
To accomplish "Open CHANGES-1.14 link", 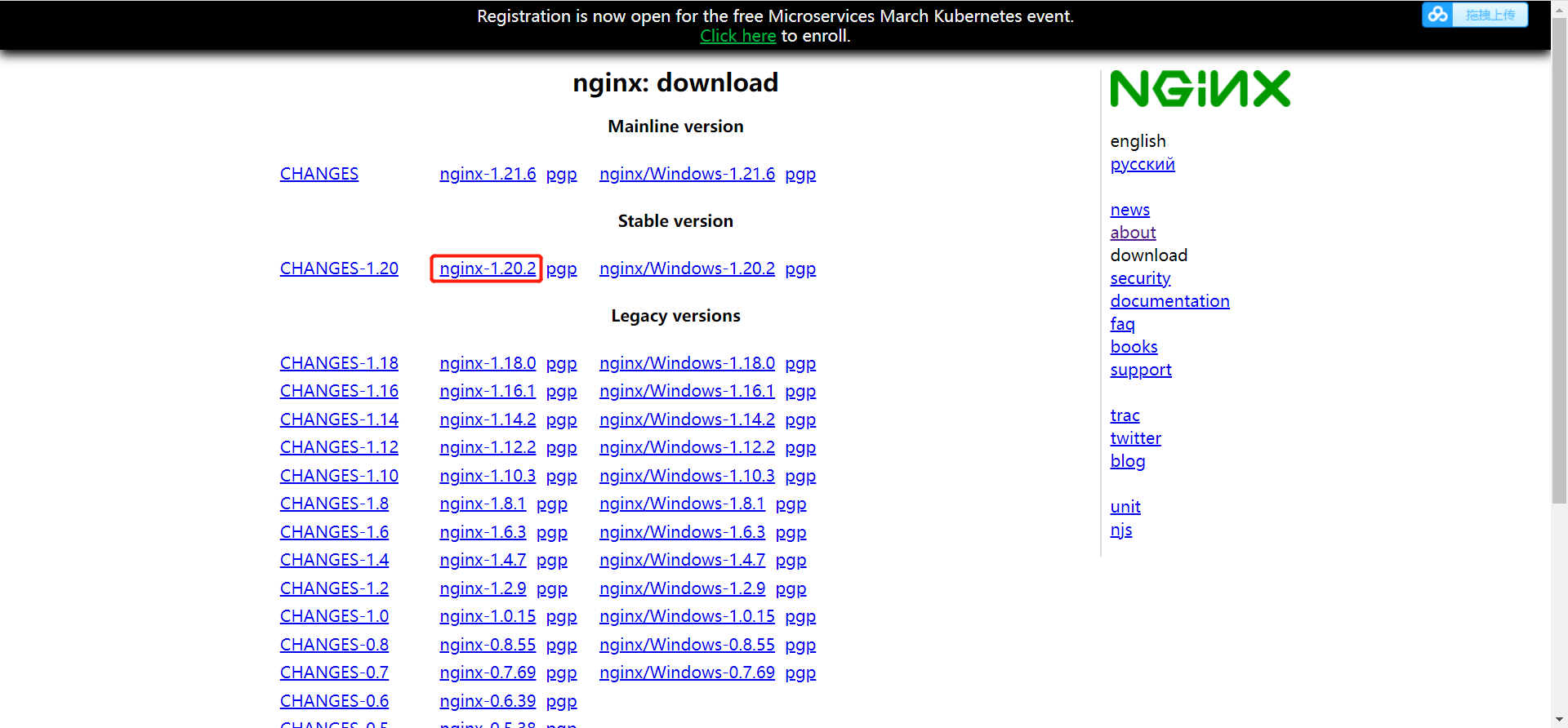I will coord(339,419).
